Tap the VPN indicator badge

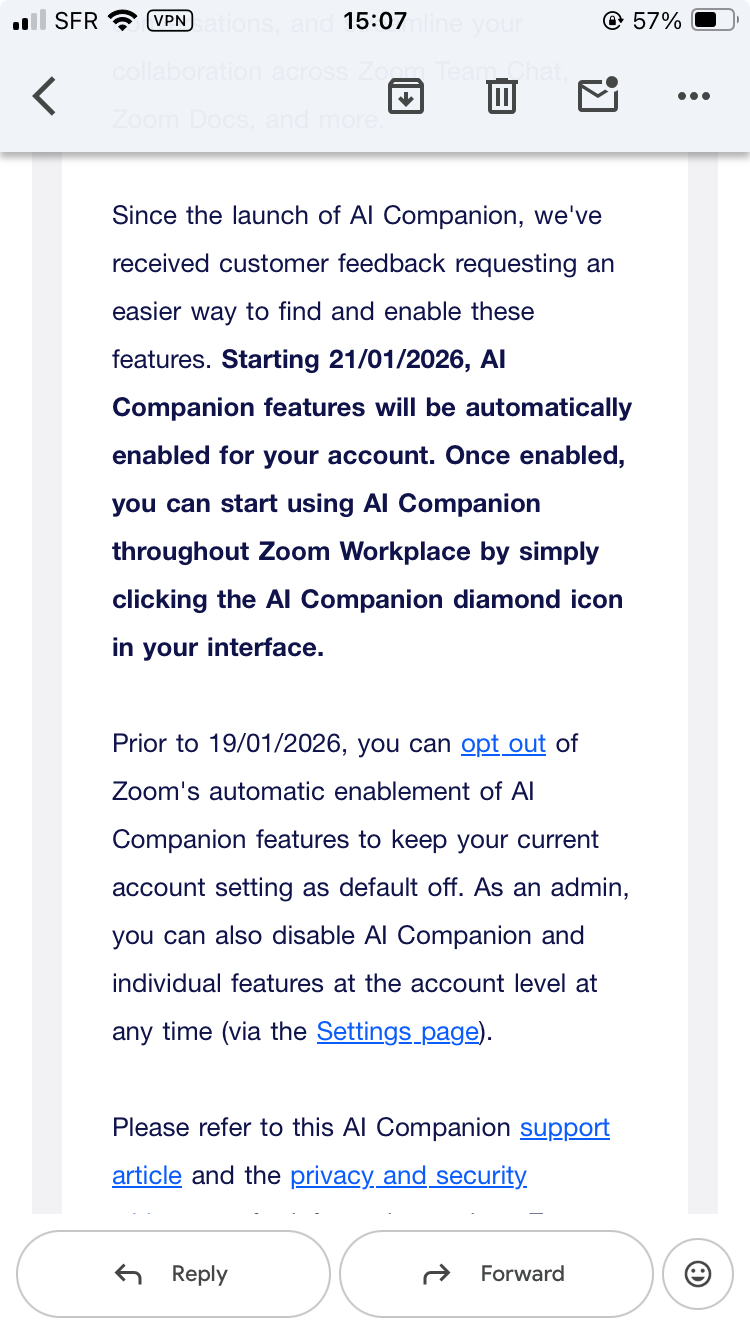point(169,20)
